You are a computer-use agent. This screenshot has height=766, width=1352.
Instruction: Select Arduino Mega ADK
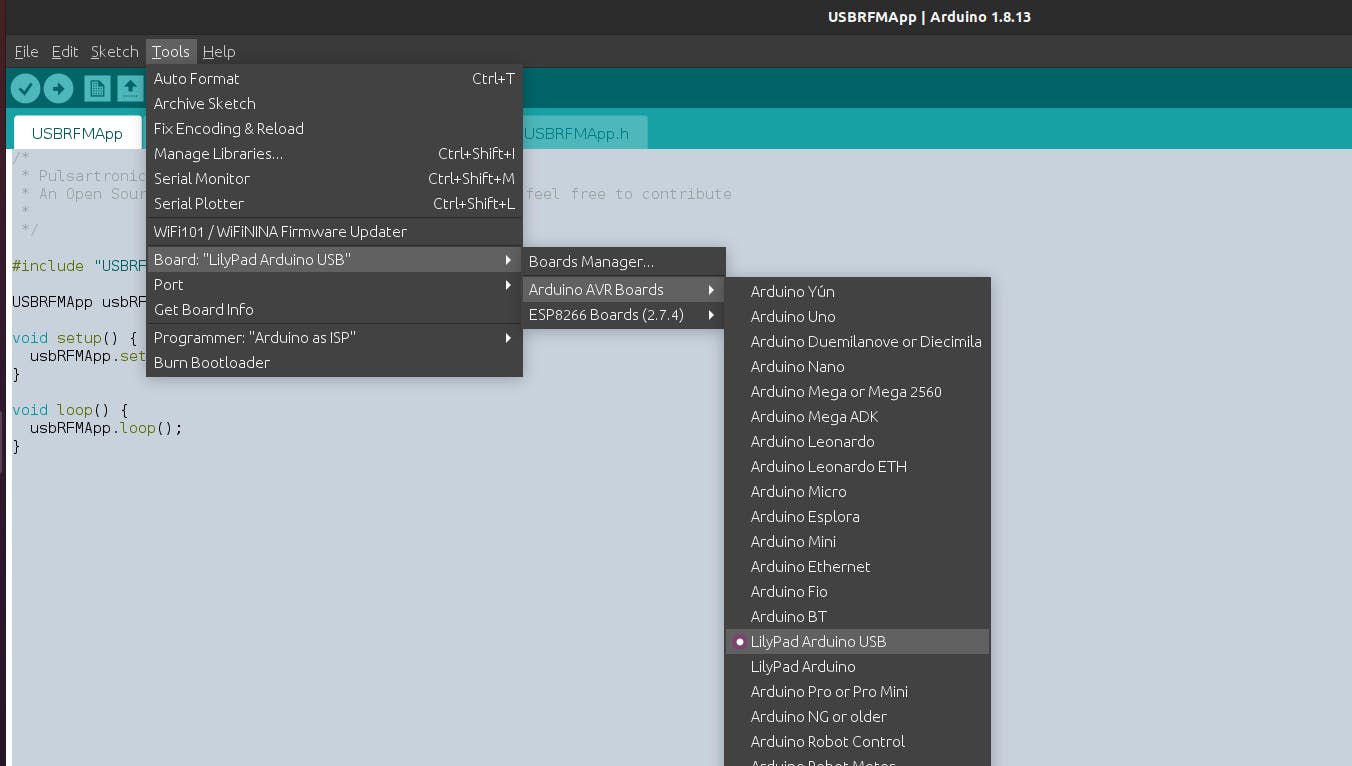click(x=858, y=417)
